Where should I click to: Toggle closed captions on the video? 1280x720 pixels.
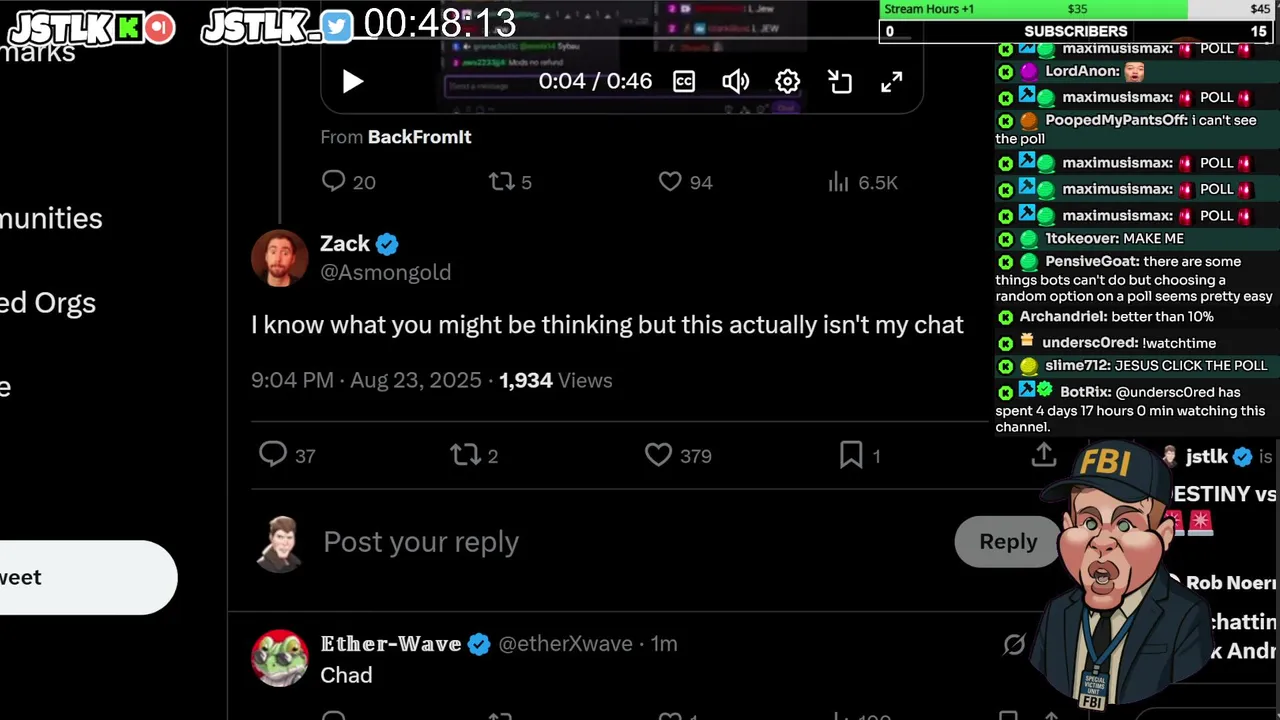(684, 82)
